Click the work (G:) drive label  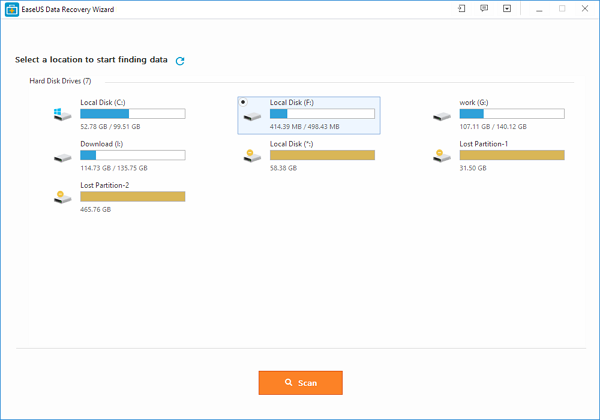(475, 102)
